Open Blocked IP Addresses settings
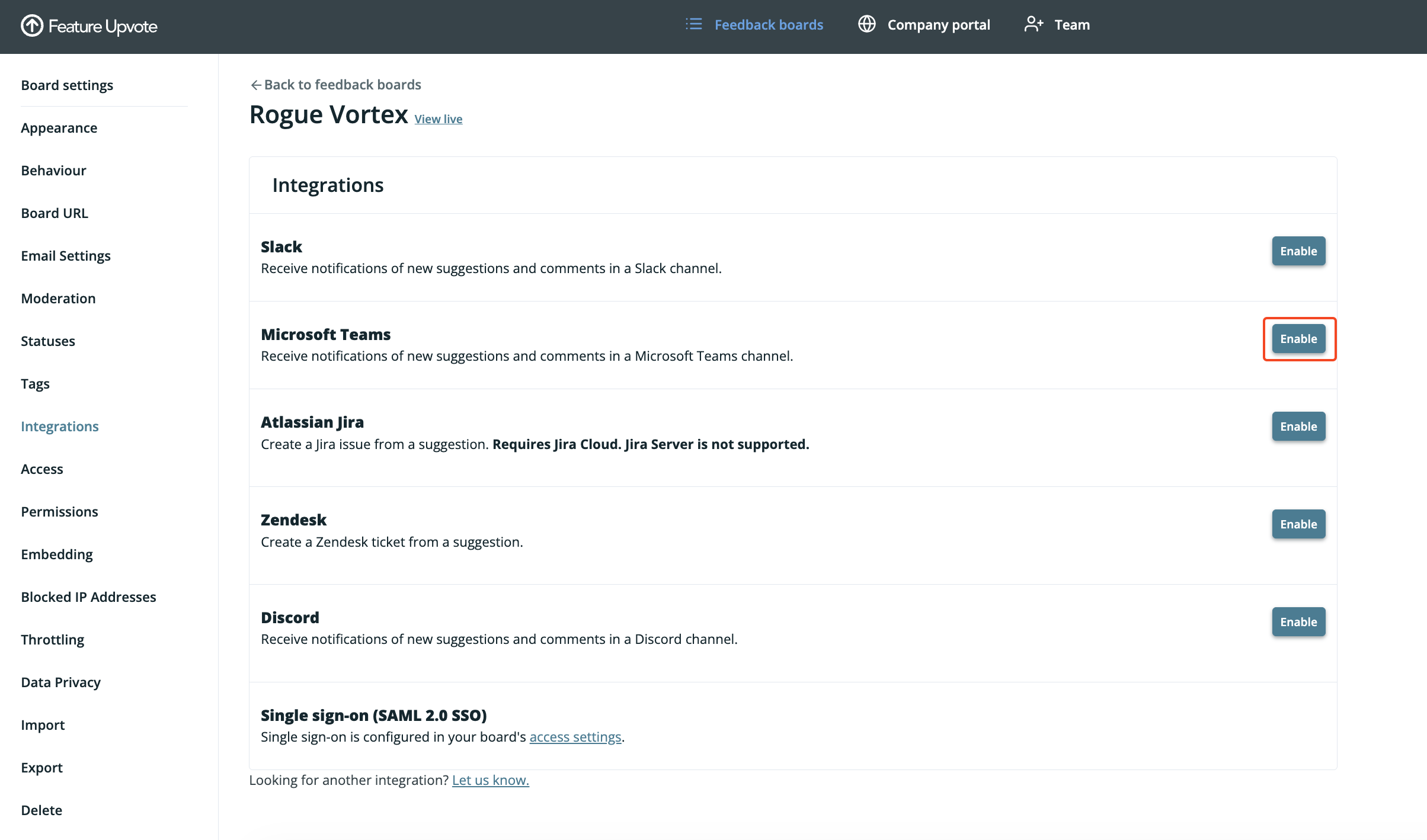The image size is (1427, 840). coord(88,597)
